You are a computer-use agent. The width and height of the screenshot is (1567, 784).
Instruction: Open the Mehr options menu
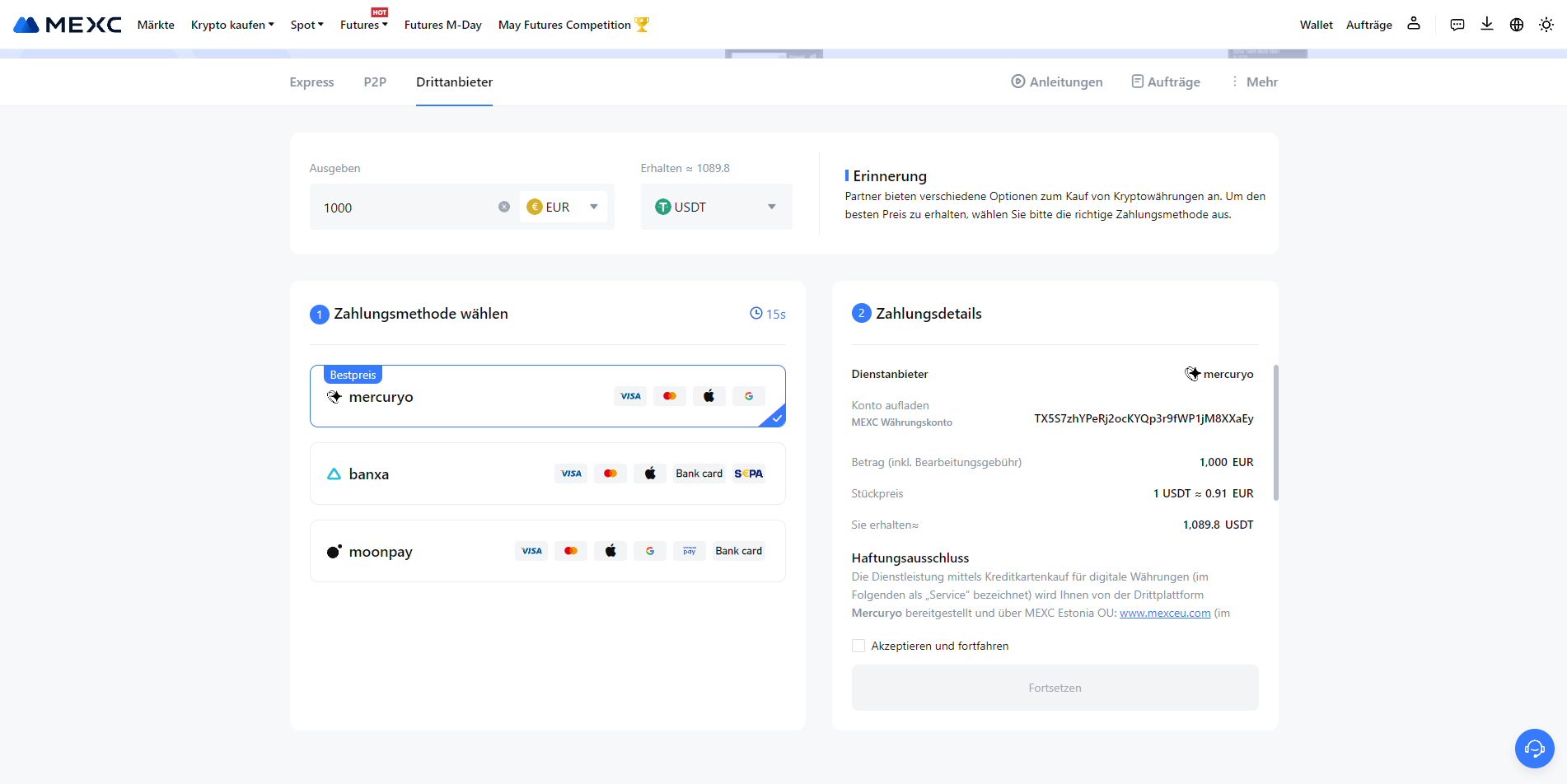(x=1254, y=82)
